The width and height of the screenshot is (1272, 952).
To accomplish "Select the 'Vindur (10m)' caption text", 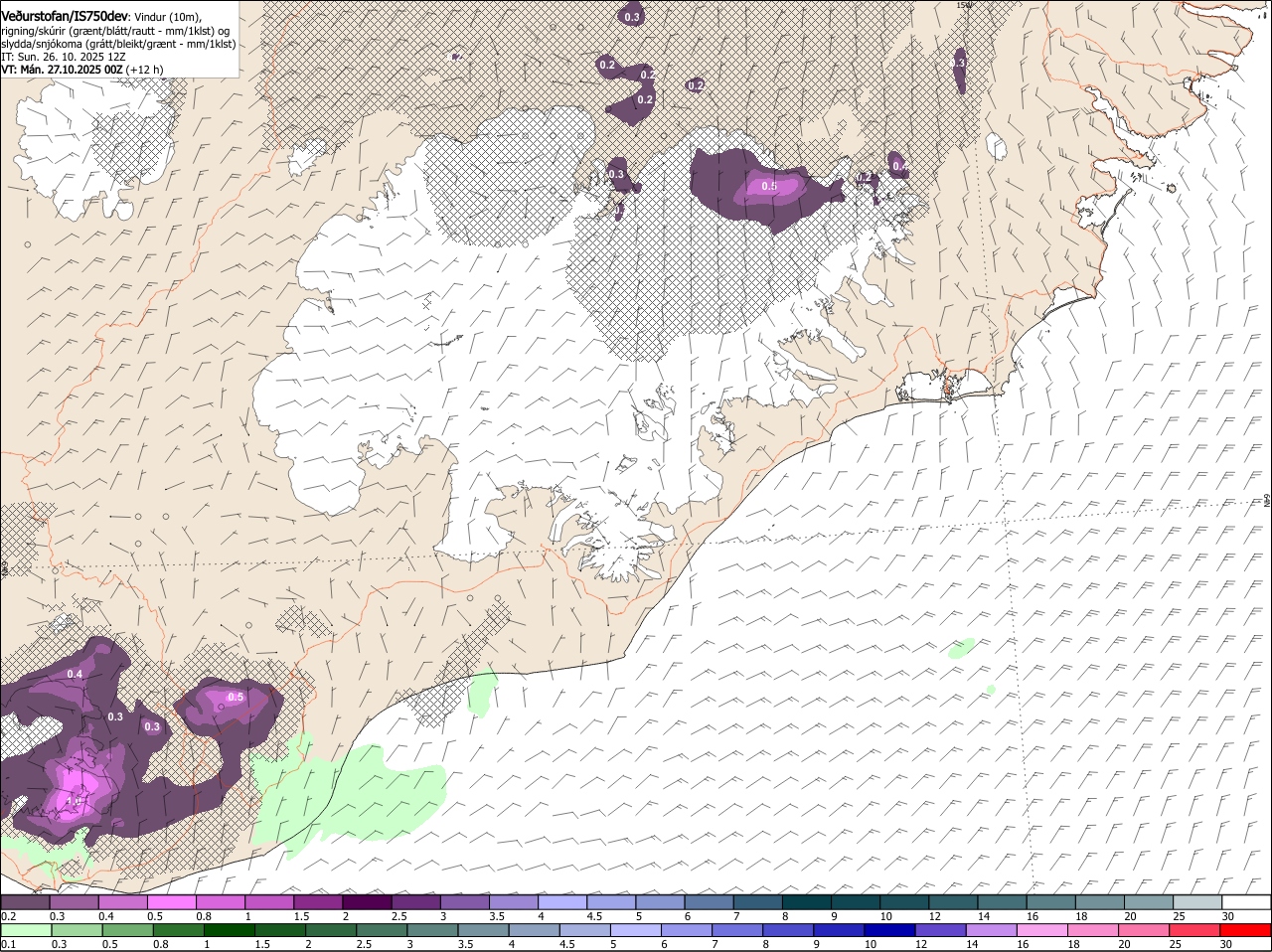I will click(166, 17).
